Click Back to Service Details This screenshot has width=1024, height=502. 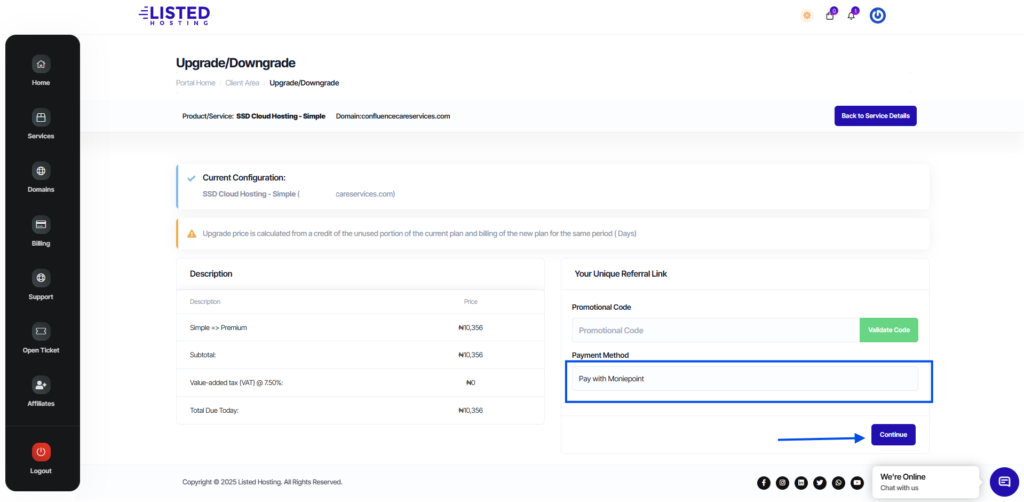(875, 116)
